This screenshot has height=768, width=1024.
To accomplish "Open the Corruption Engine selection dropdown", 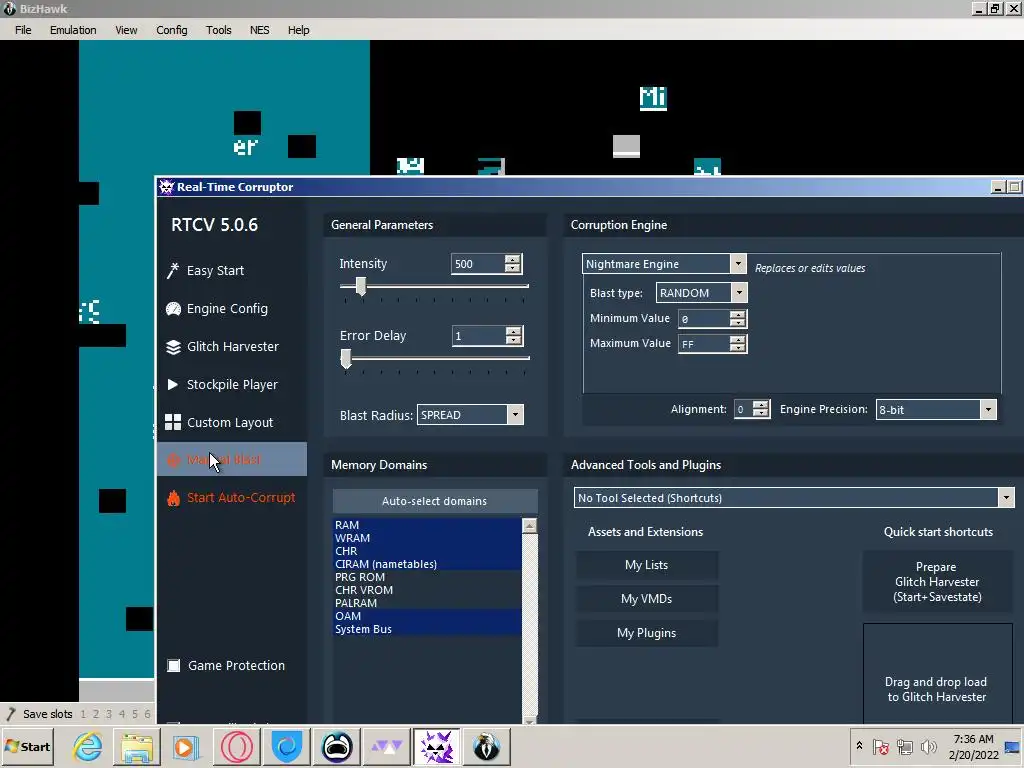I will 738,264.
